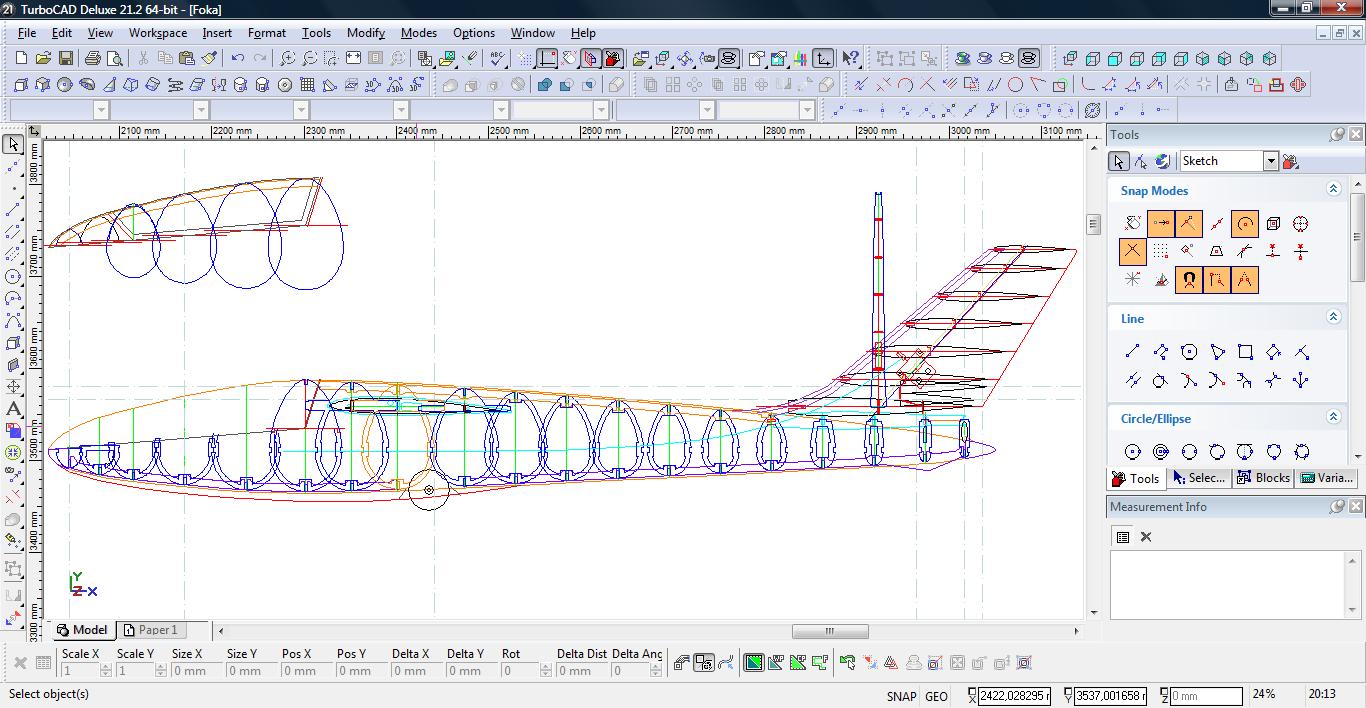Screen dimensions: 1366x708
Task: Toggle the magnet snap mode
Action: (x=1188, y=280)
